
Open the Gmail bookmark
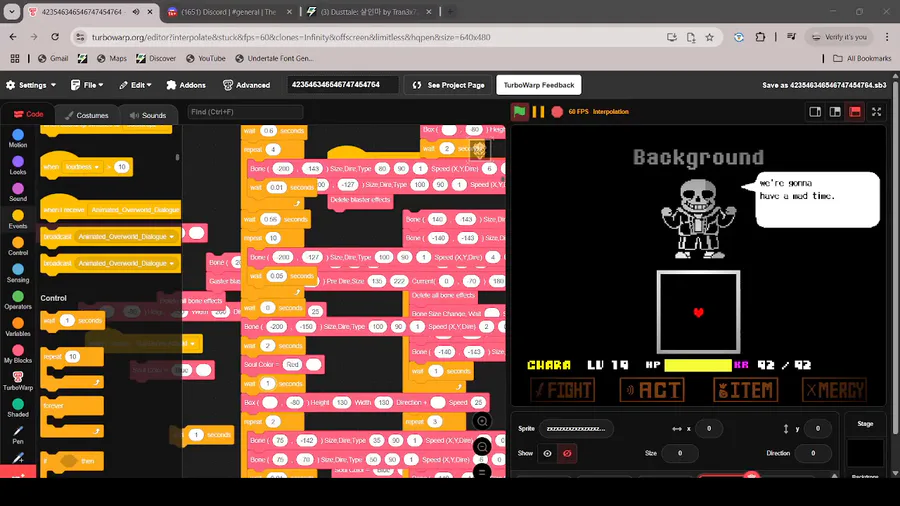[53, 59]
